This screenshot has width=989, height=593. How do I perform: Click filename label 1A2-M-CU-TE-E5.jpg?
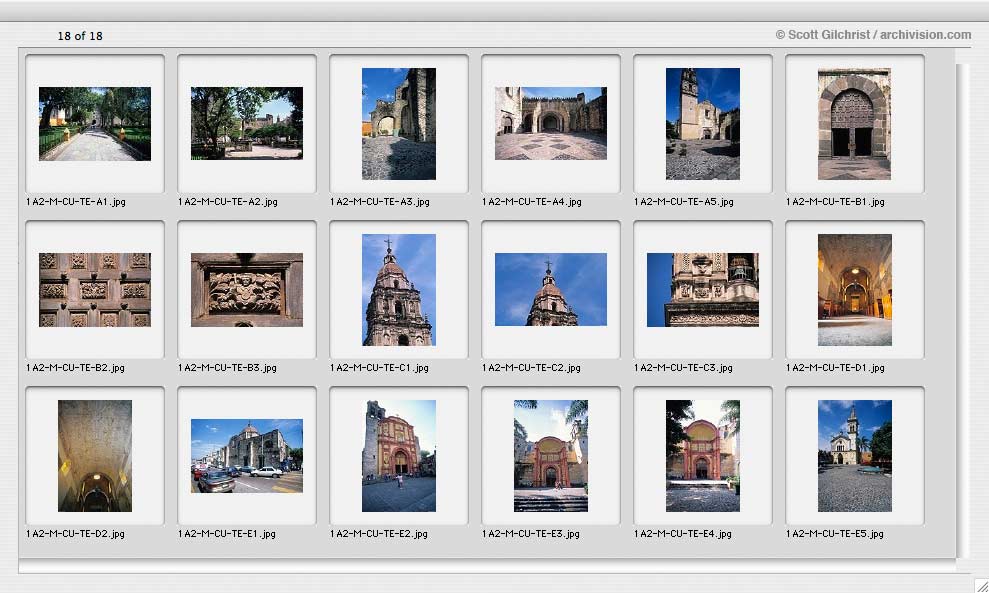click(834, 534)
